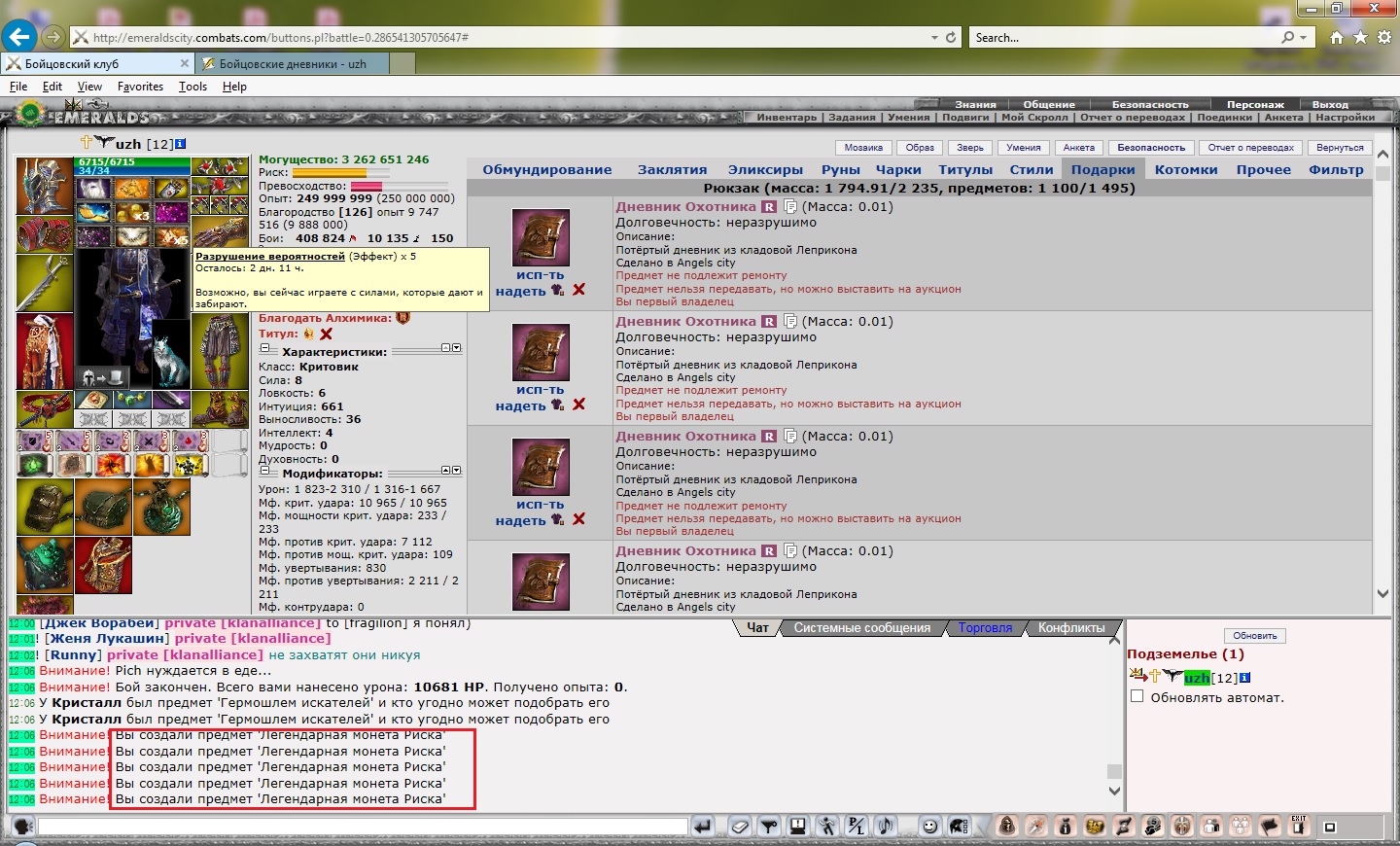This screenshot has width=1400, height=846.
Task: Collapse the Модификаторы section minus box
Action: point(264,471)
